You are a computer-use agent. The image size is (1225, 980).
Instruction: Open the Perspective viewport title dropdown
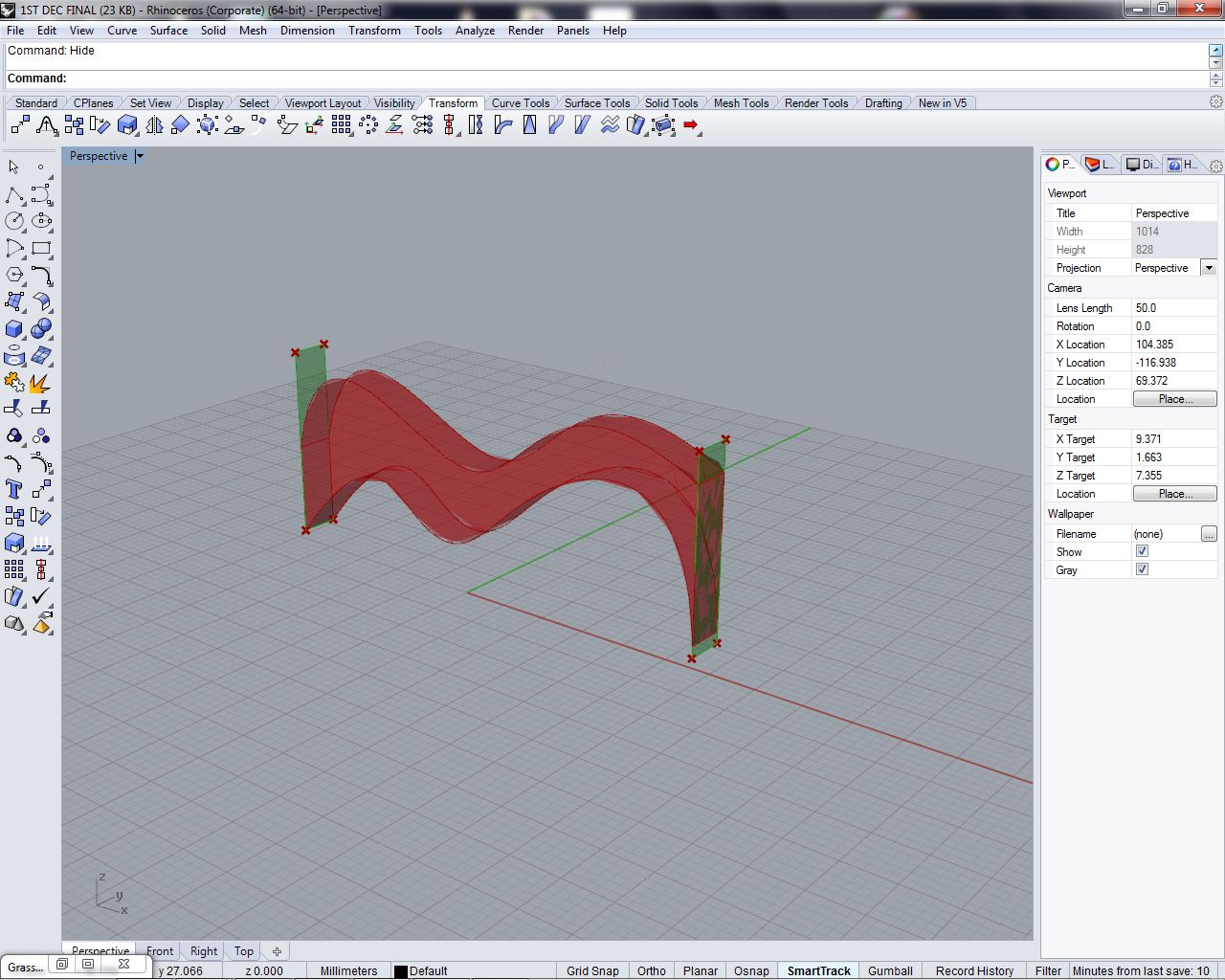coord(140,156)
